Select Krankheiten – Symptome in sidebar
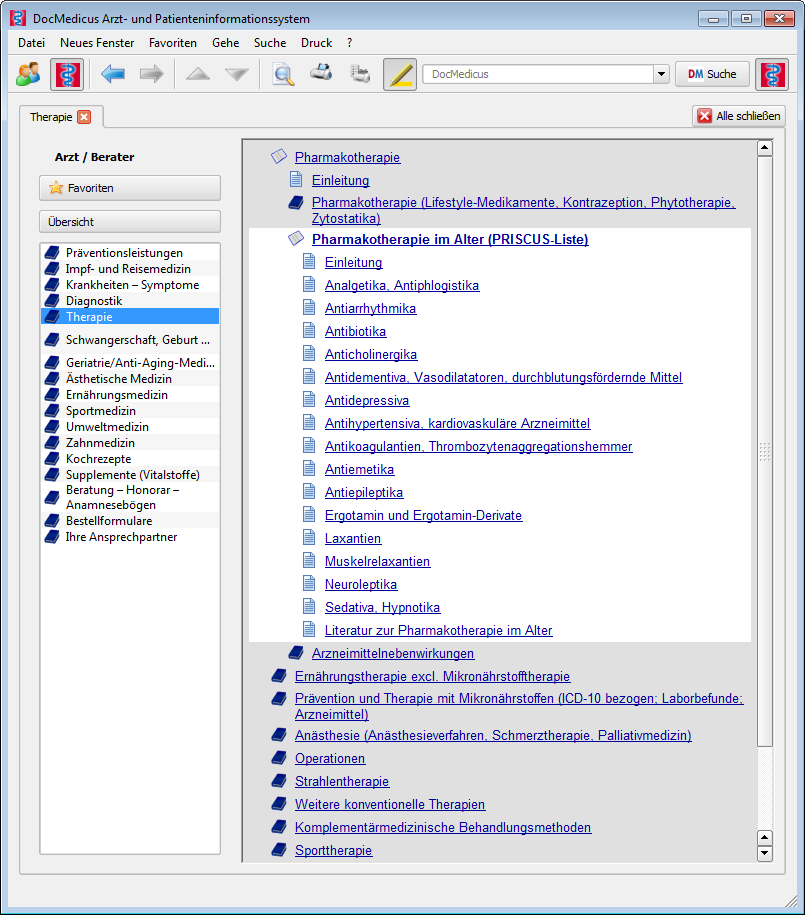This screenshot has width=805, height=915. [x=130, y=285]
